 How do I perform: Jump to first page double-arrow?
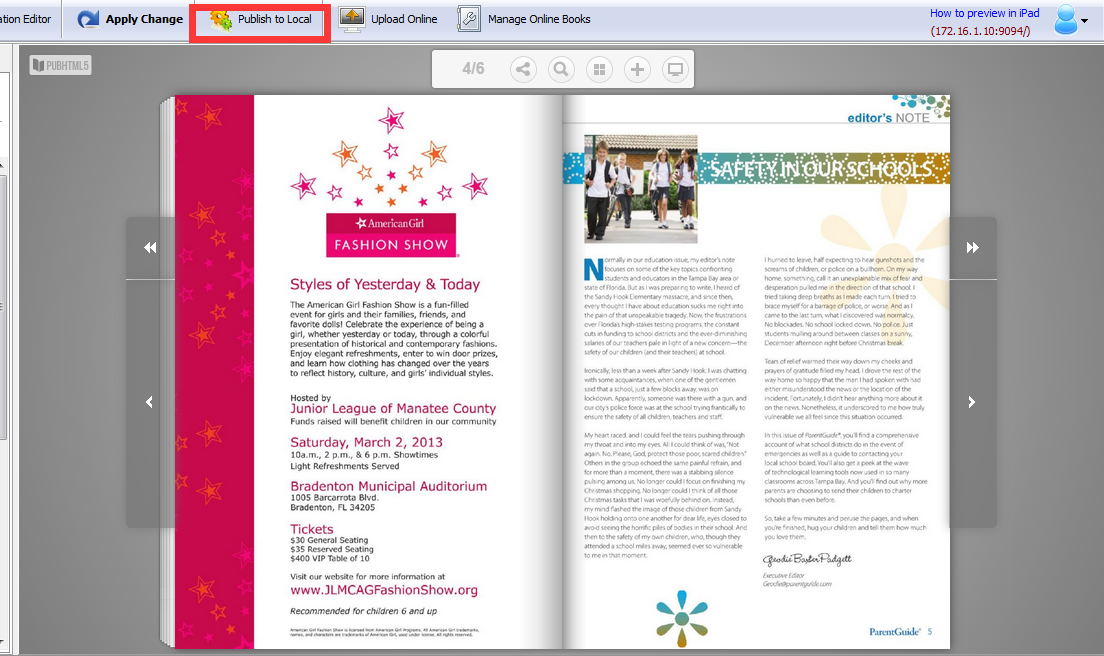pyautogui.click(x=150, y=247)
